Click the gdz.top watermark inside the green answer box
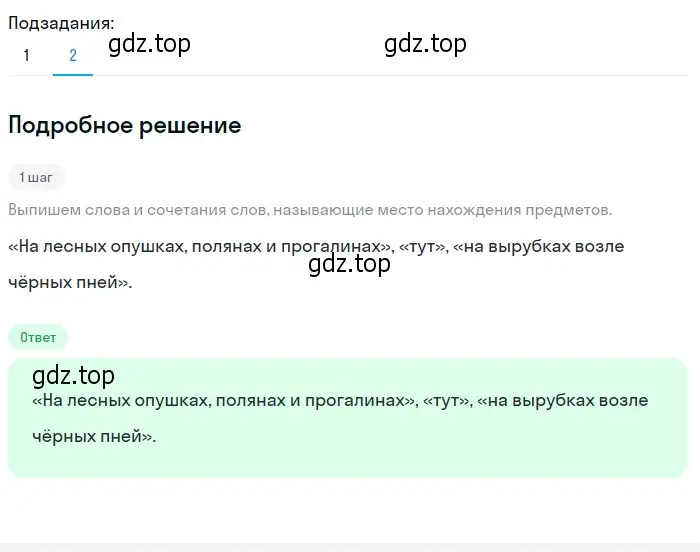Viewport: 700px width, 552px height. click(74, 376)
